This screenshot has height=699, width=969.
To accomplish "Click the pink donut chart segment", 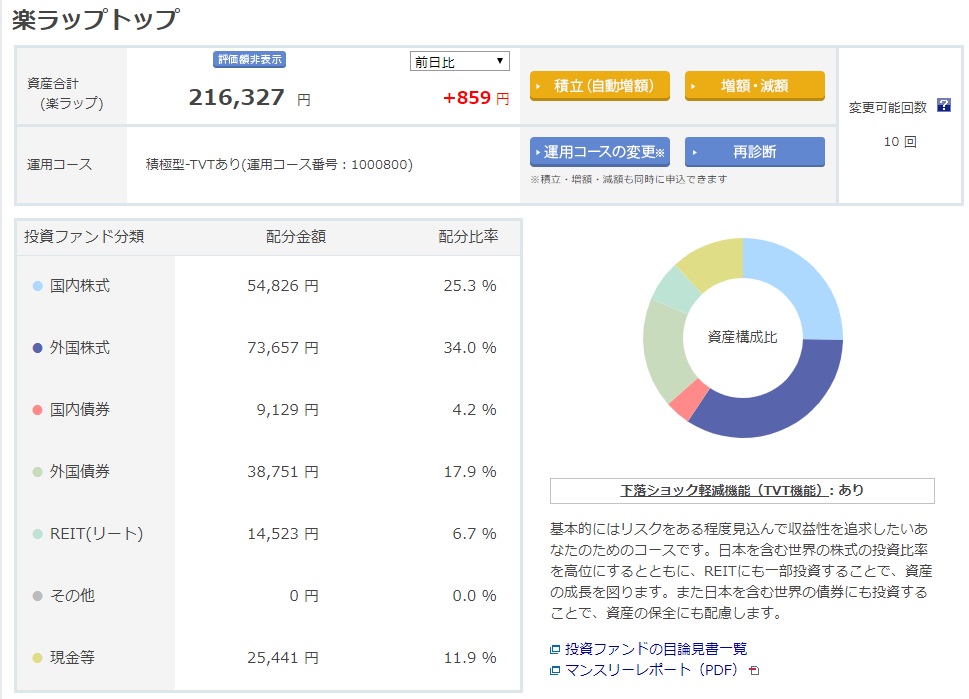I will click(x=688, y=400).
